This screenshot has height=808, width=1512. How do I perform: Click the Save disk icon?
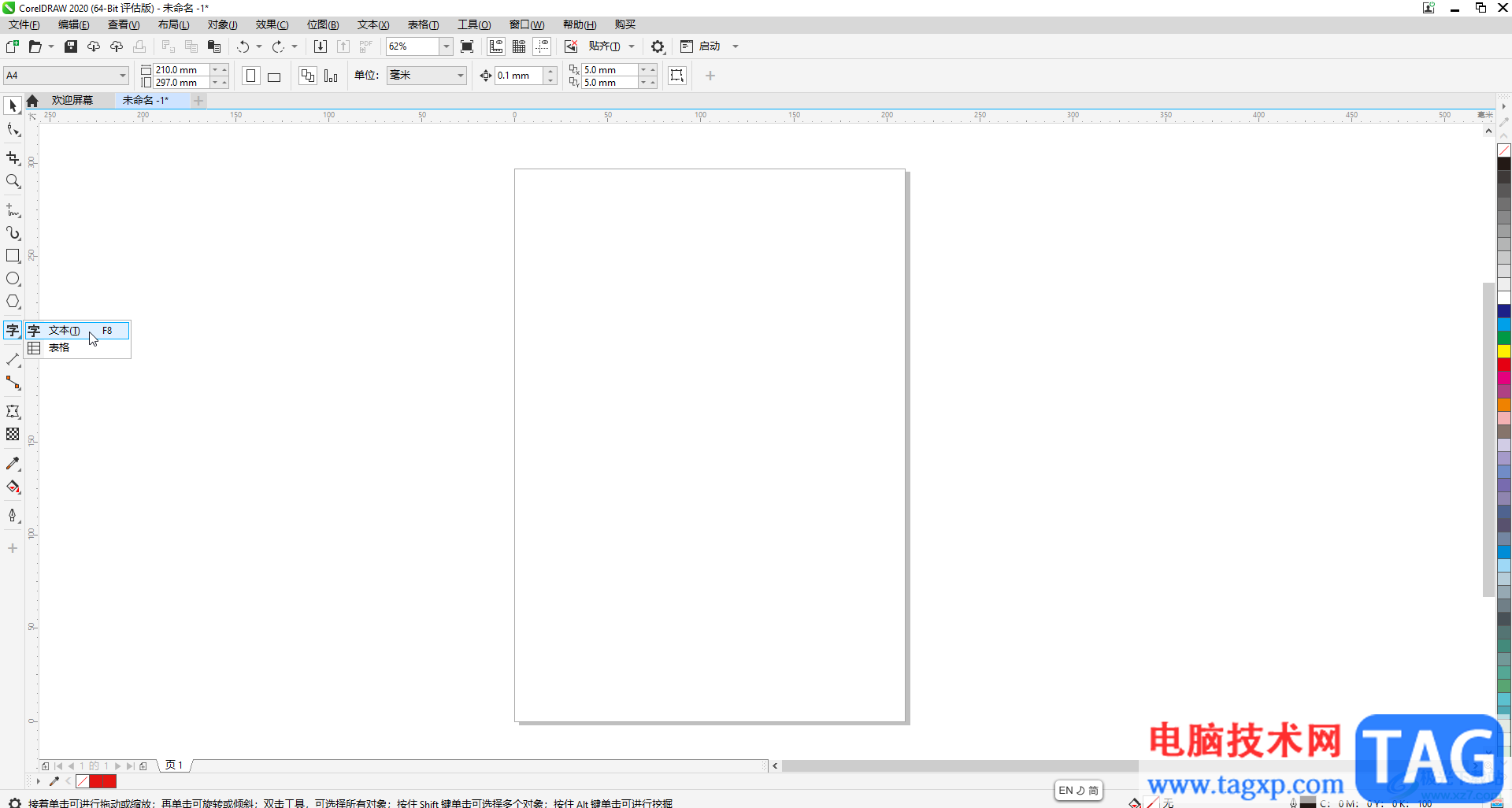[x=71, y=46]
